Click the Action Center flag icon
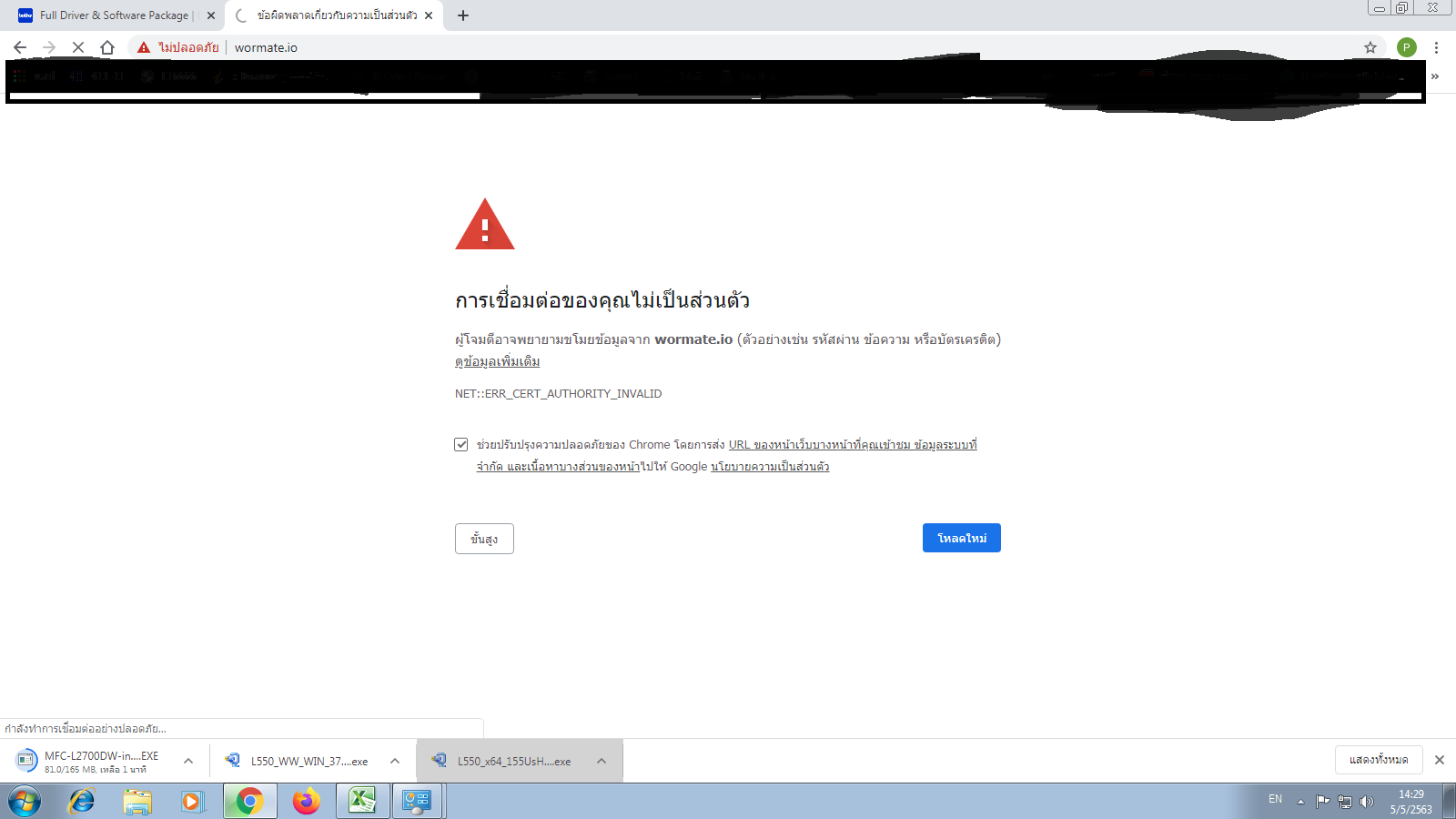 (1322, 802)
